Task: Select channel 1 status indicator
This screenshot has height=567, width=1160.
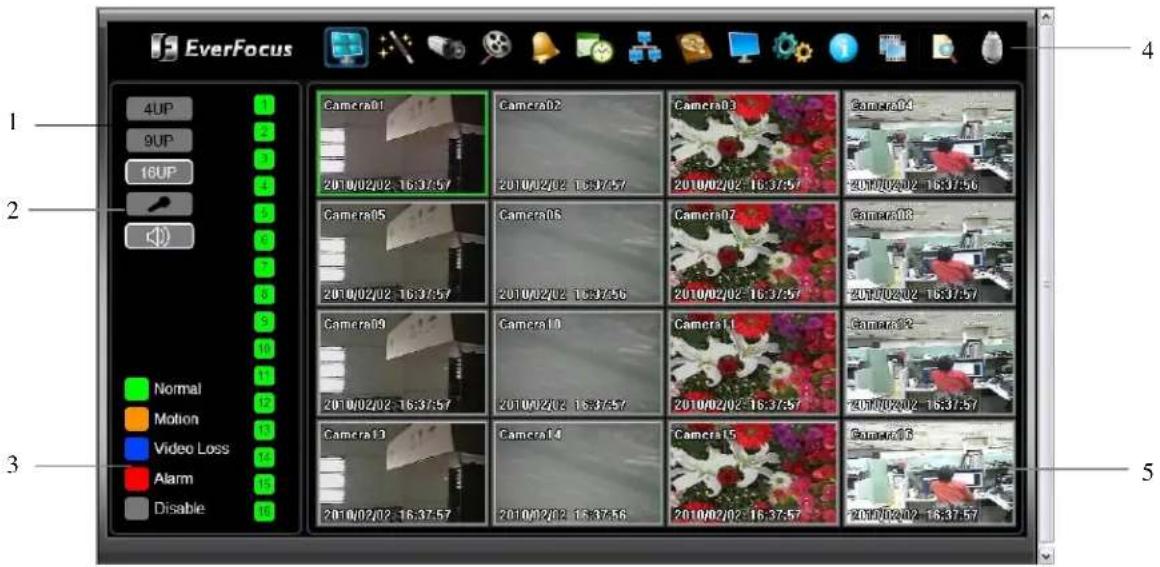Action: [266, 105]
